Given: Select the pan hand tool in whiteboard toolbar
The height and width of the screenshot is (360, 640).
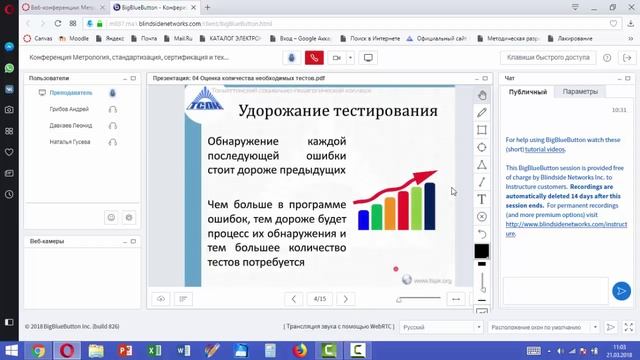Looking at the screenshot, I should [482, 95].
